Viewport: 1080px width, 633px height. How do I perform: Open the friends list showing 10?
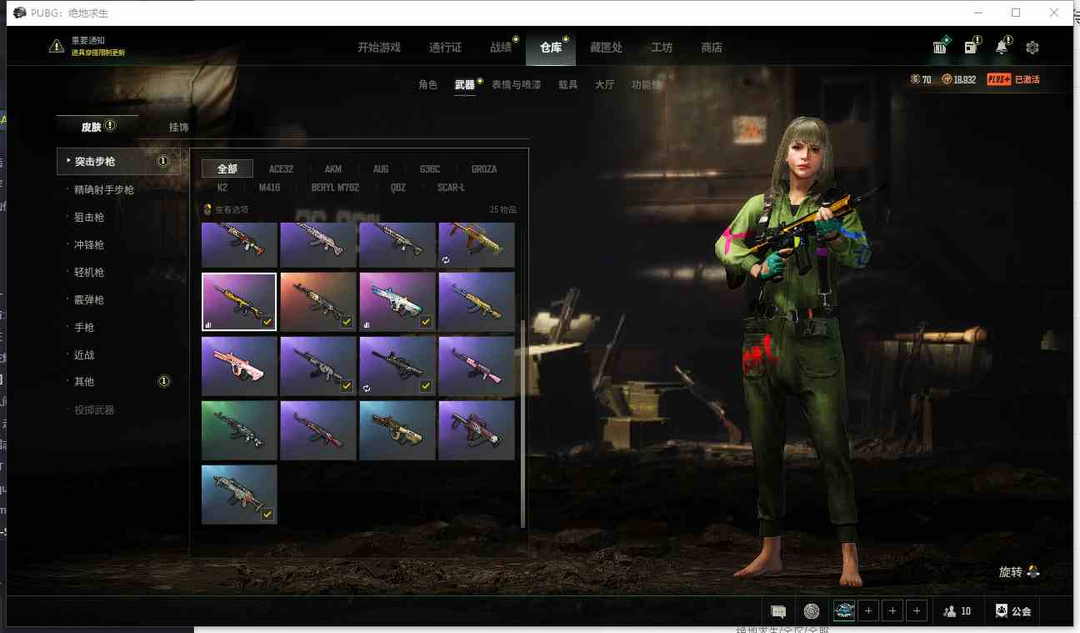point(957,611)
